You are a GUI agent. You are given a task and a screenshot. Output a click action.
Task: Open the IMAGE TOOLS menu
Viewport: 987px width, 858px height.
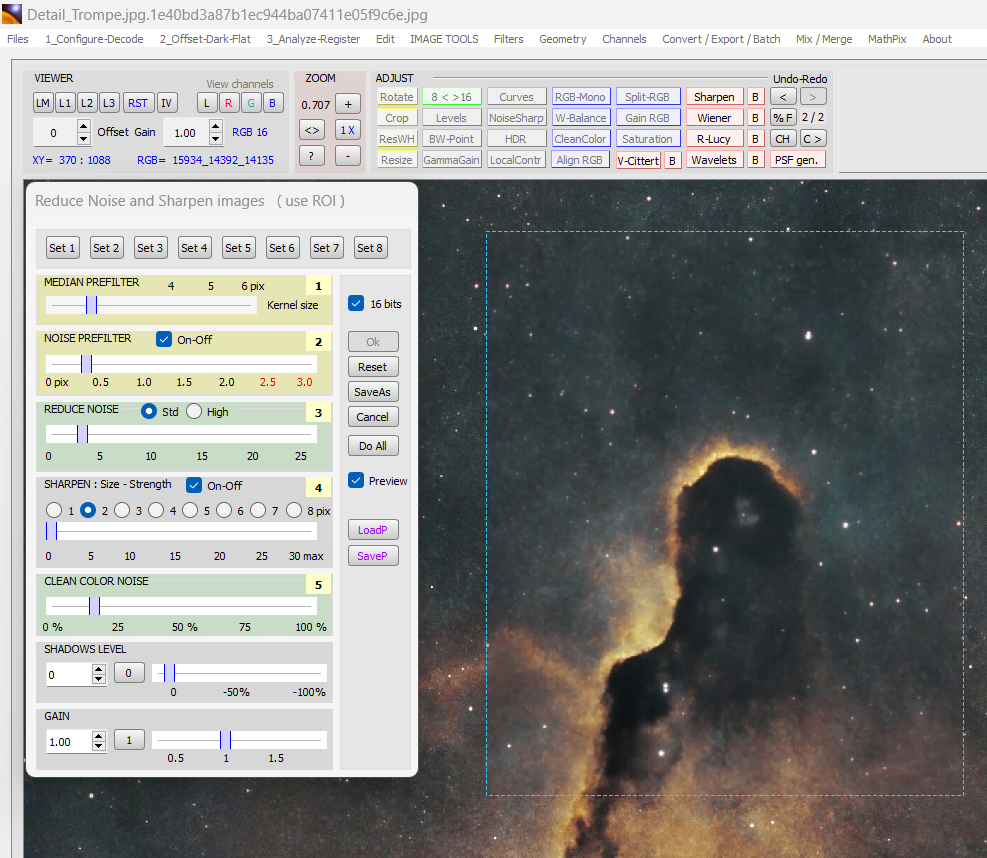(x=444, y=39)
